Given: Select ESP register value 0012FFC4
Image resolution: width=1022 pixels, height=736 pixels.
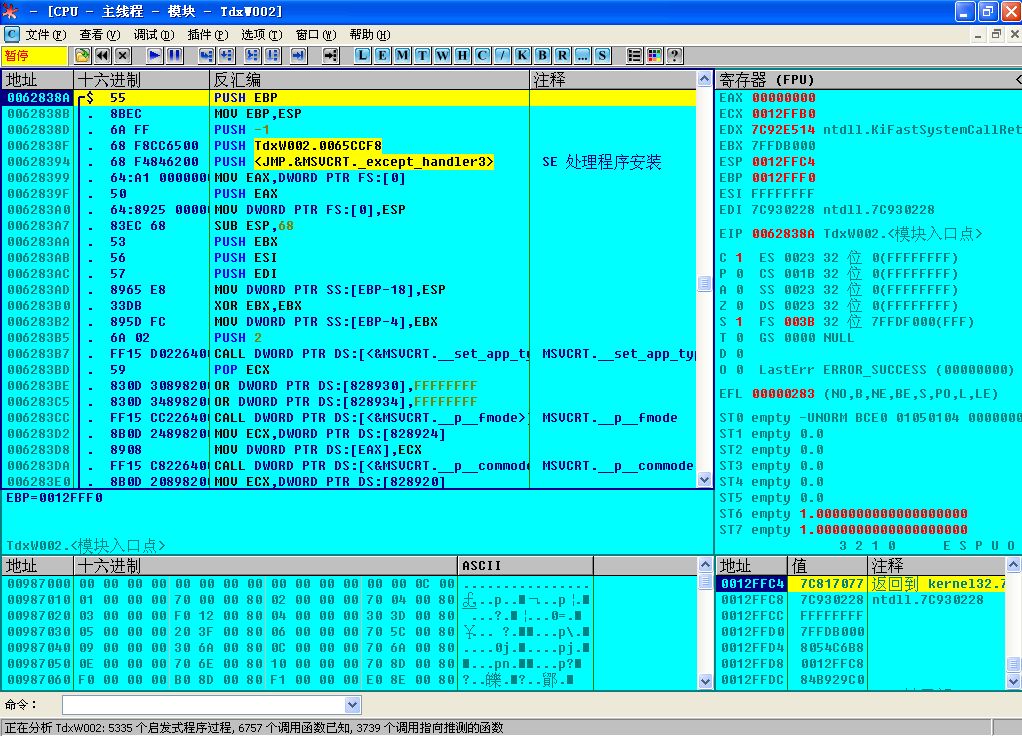Looking at the screenshot, I should pos(783,162).
